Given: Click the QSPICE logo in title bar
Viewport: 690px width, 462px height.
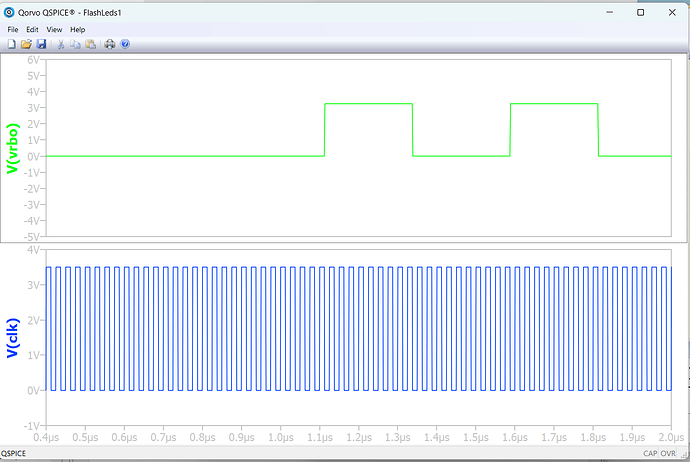Looking at the screenshot, I should coord(9,12).
